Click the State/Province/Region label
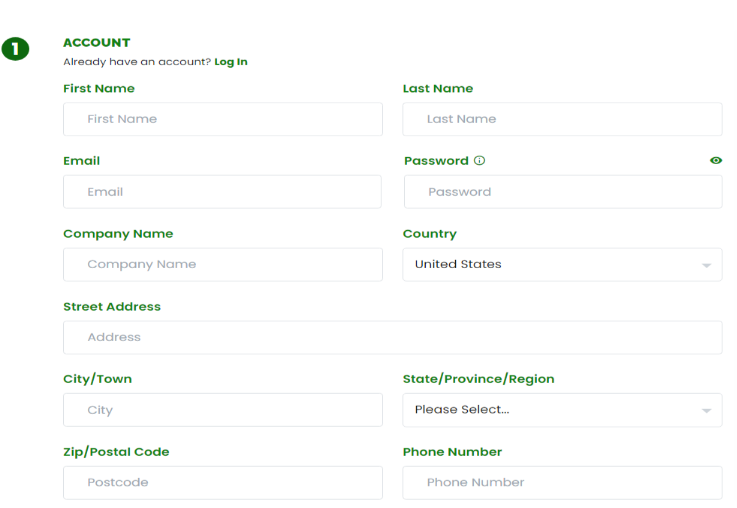 (478, 379)
